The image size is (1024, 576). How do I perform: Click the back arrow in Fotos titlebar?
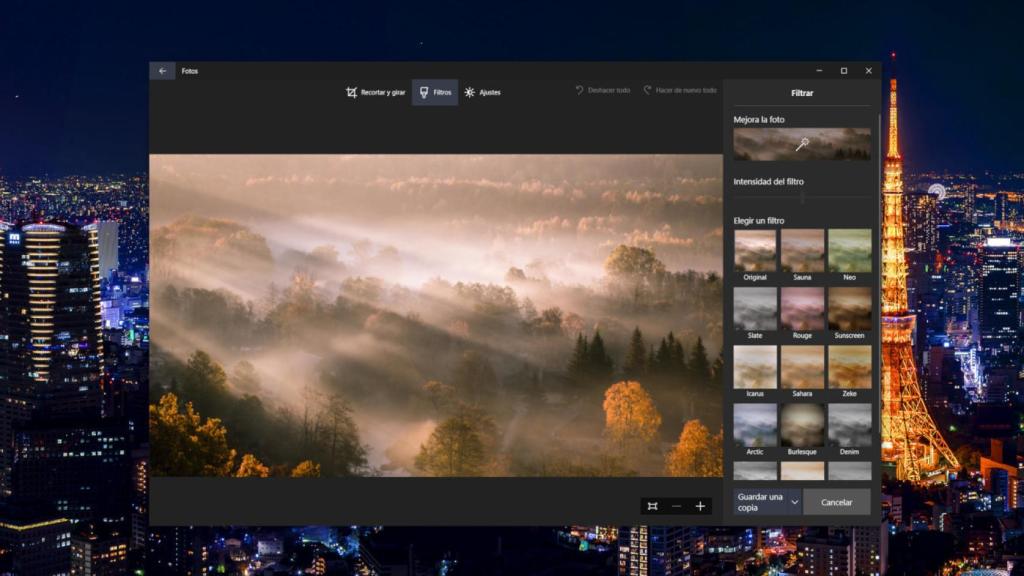coord(160,70)
